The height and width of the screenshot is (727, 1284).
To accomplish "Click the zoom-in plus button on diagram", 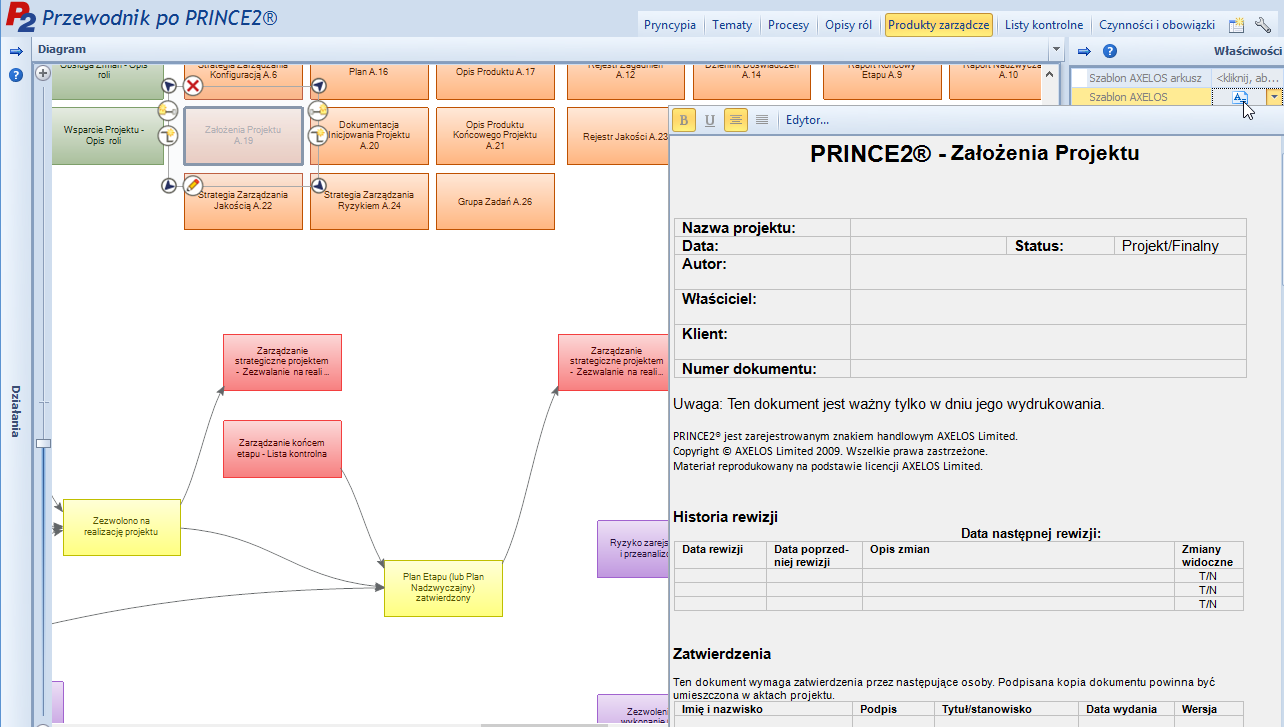I will point(43,73).
